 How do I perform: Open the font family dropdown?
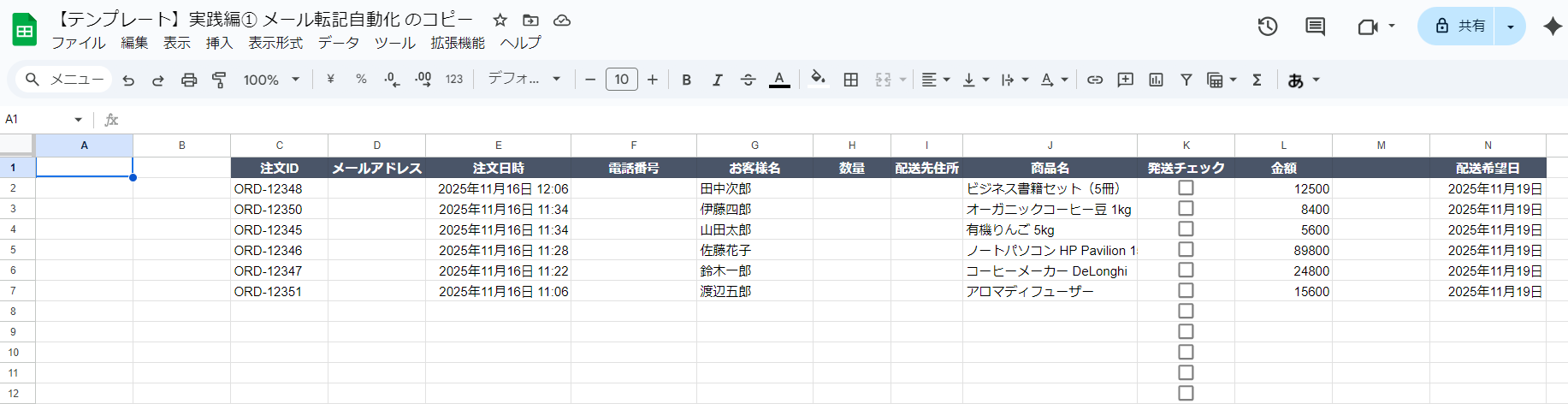point(524,79)
